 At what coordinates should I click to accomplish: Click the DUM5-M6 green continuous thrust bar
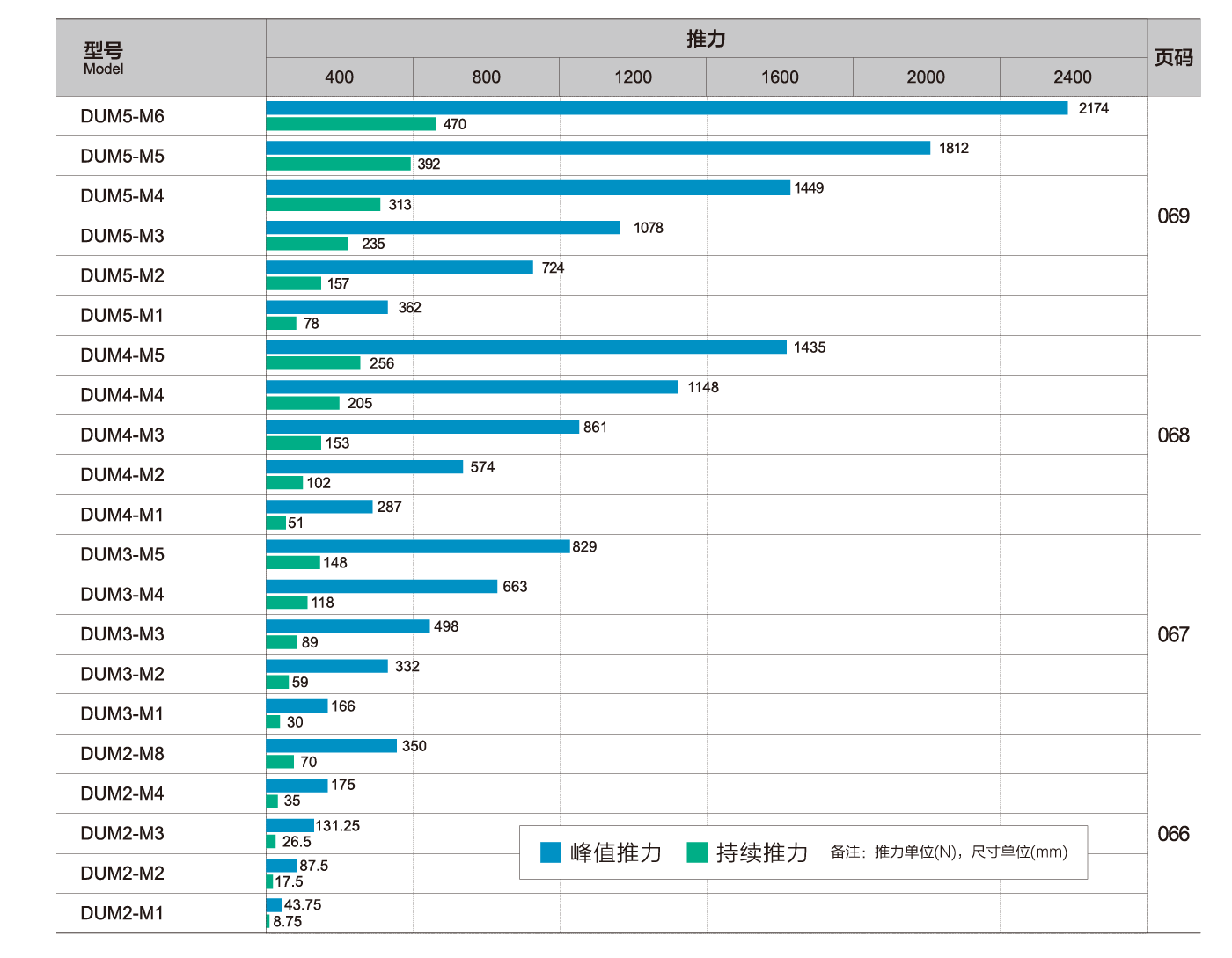pyautogui.click(x=351, y=124)
